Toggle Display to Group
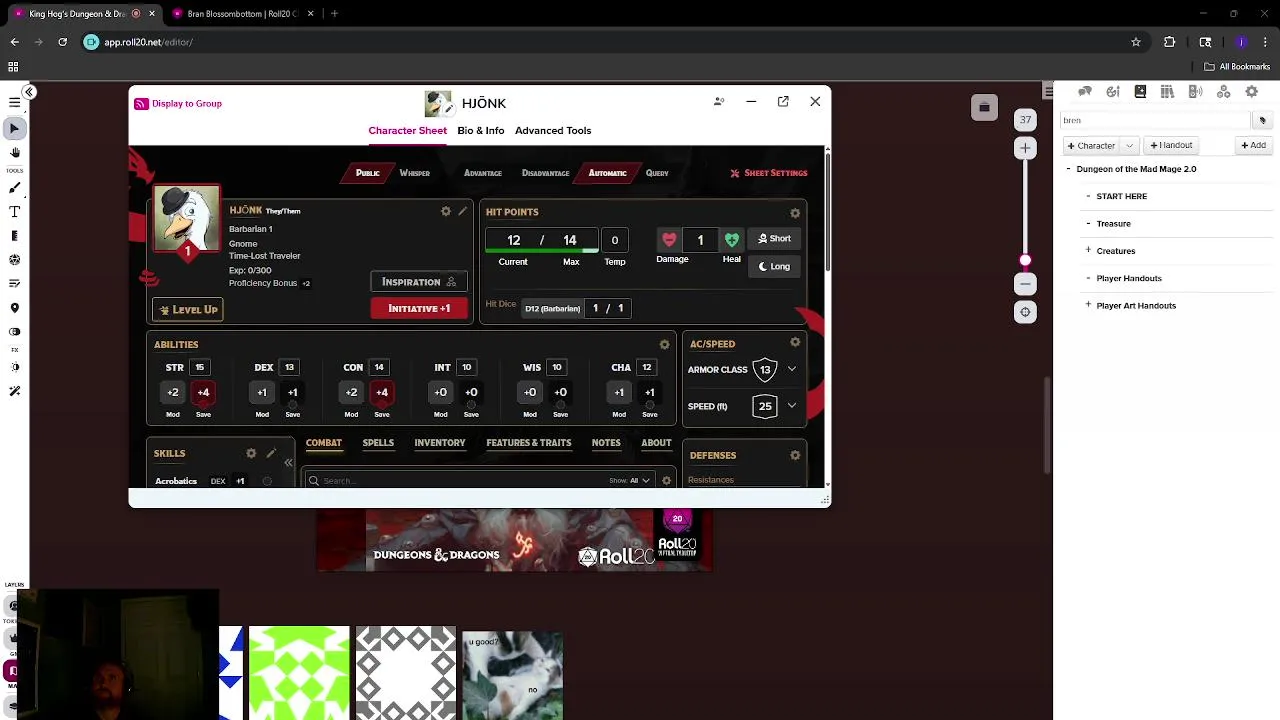 click(x=178, y=103)
